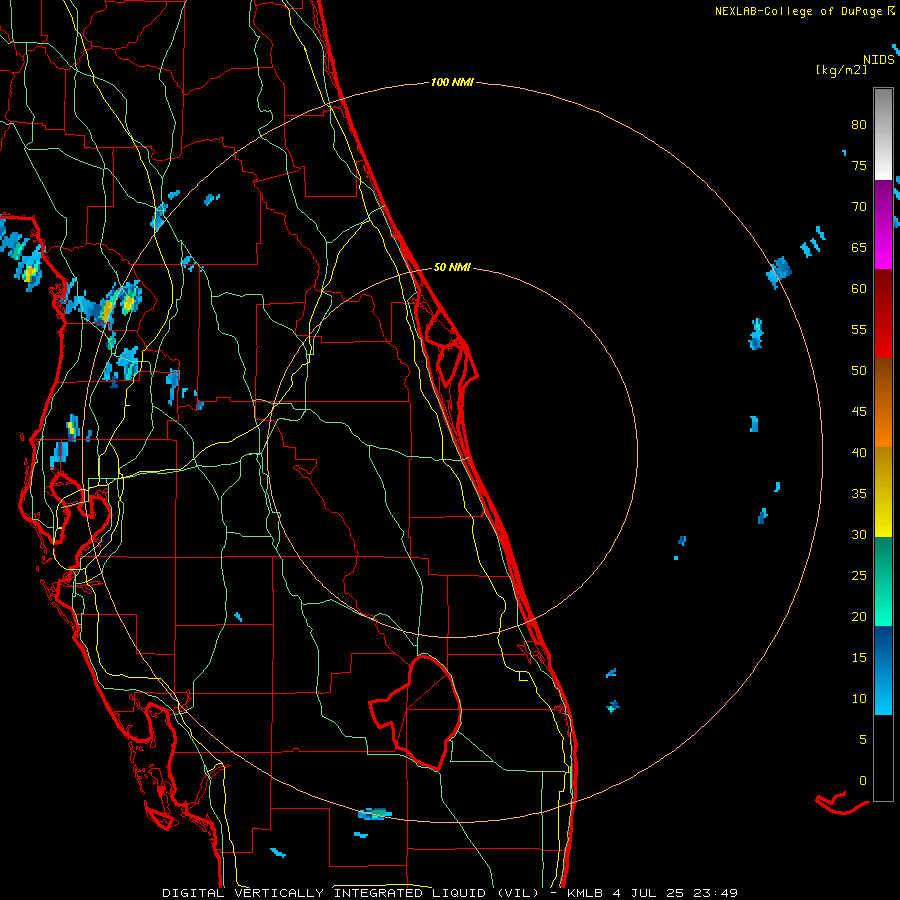Viewport: 900px width, 900px height.
Task: Pick the yellow segment of the color bar
Action: pyautogui.click(x=883, y=492)
